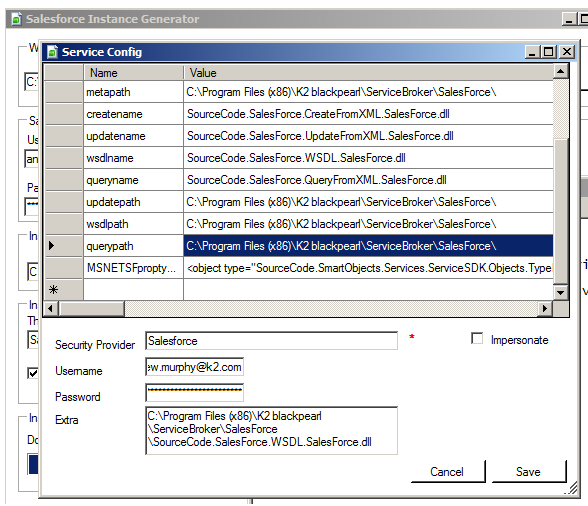Select the metapath value cell

(x=368, y=92)
